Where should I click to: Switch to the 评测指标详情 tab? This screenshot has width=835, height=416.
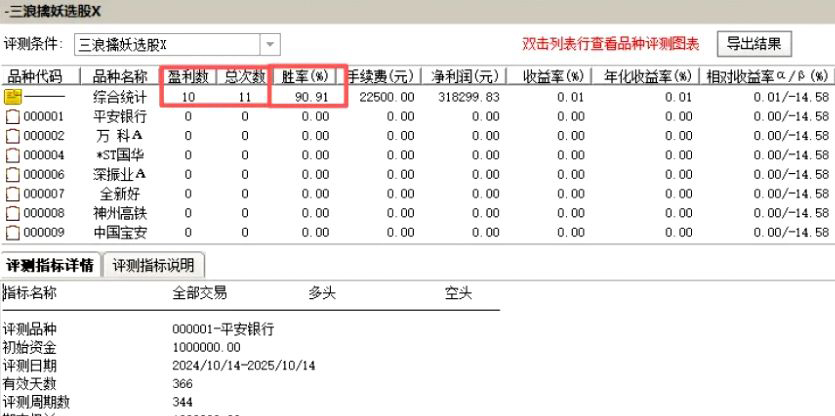50,265
